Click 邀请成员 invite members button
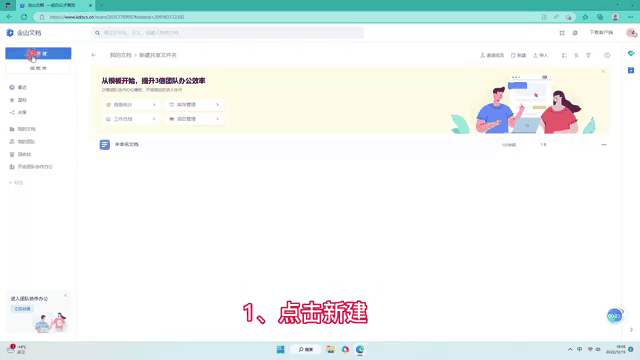This screenshot has width=640, height=360. click(492, 56)
